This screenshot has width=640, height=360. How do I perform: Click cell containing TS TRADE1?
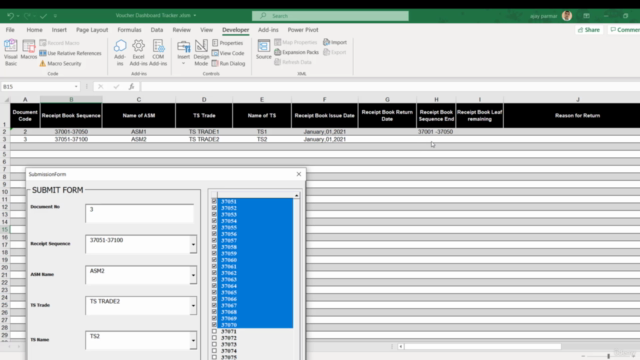(204, 132)
